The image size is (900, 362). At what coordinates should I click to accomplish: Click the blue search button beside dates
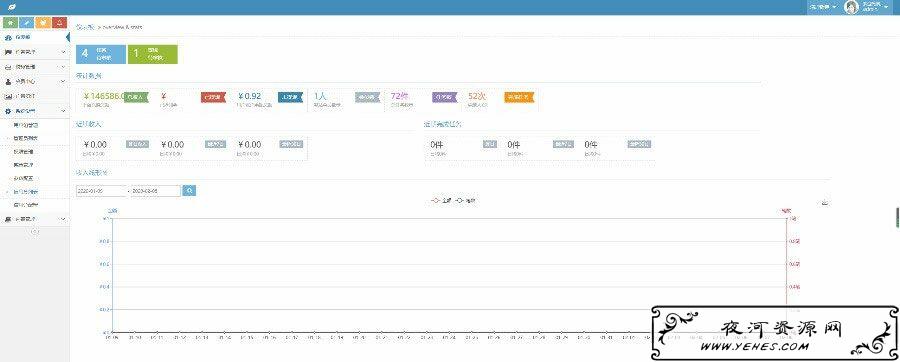point(189,190)
